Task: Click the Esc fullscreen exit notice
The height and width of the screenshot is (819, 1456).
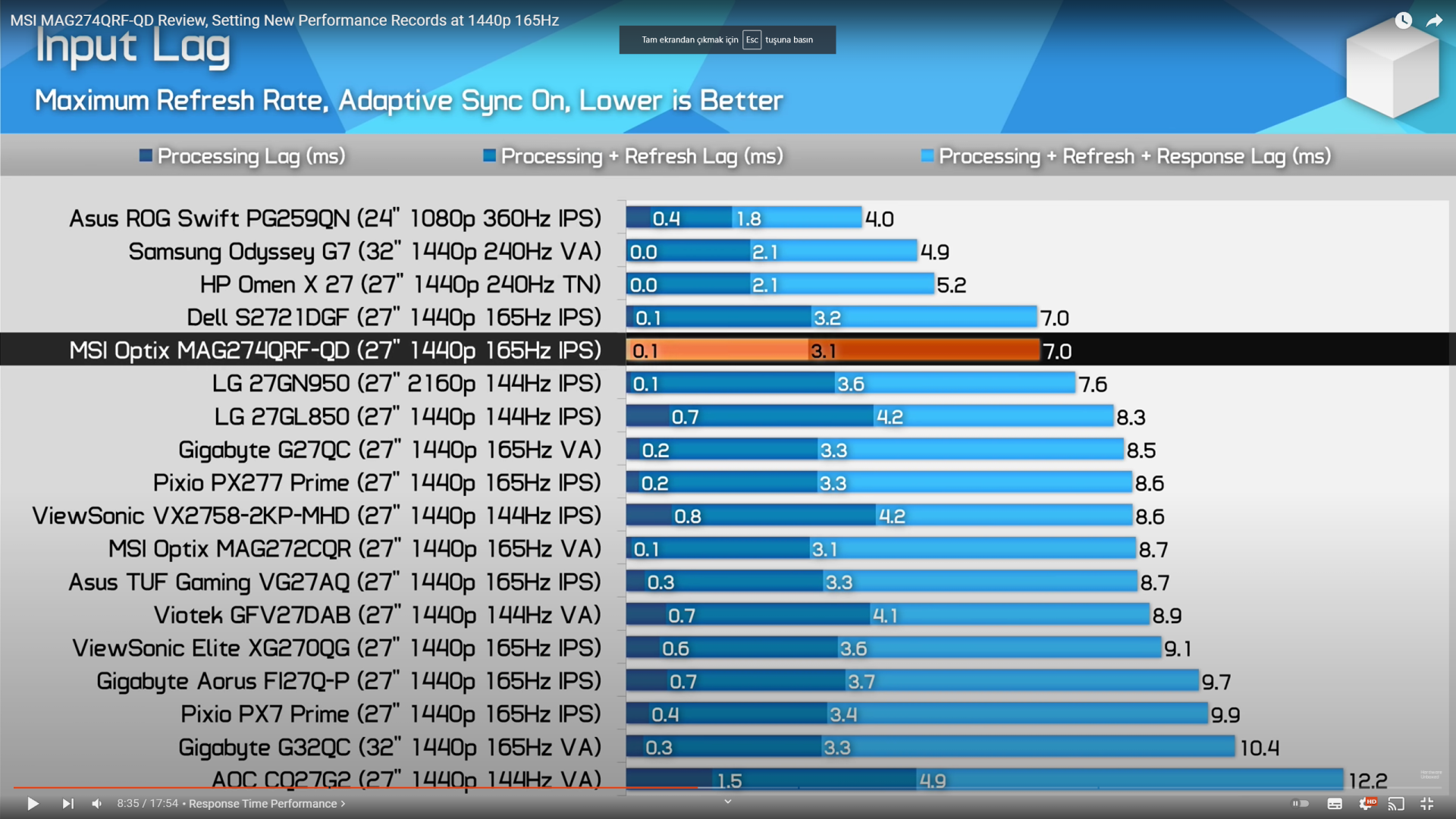Action: click(x=726, y=39)
